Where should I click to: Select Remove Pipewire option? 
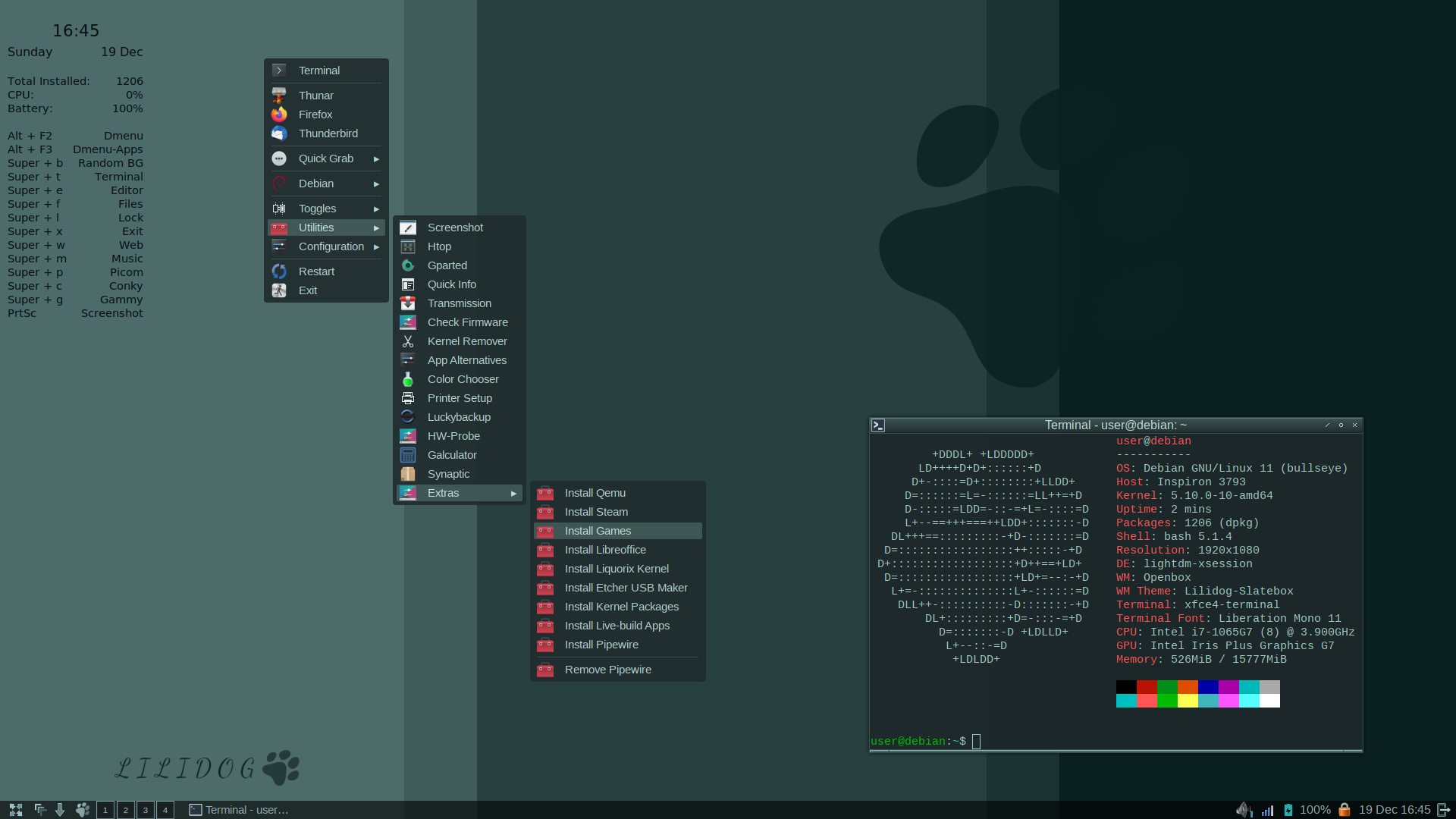607,669
